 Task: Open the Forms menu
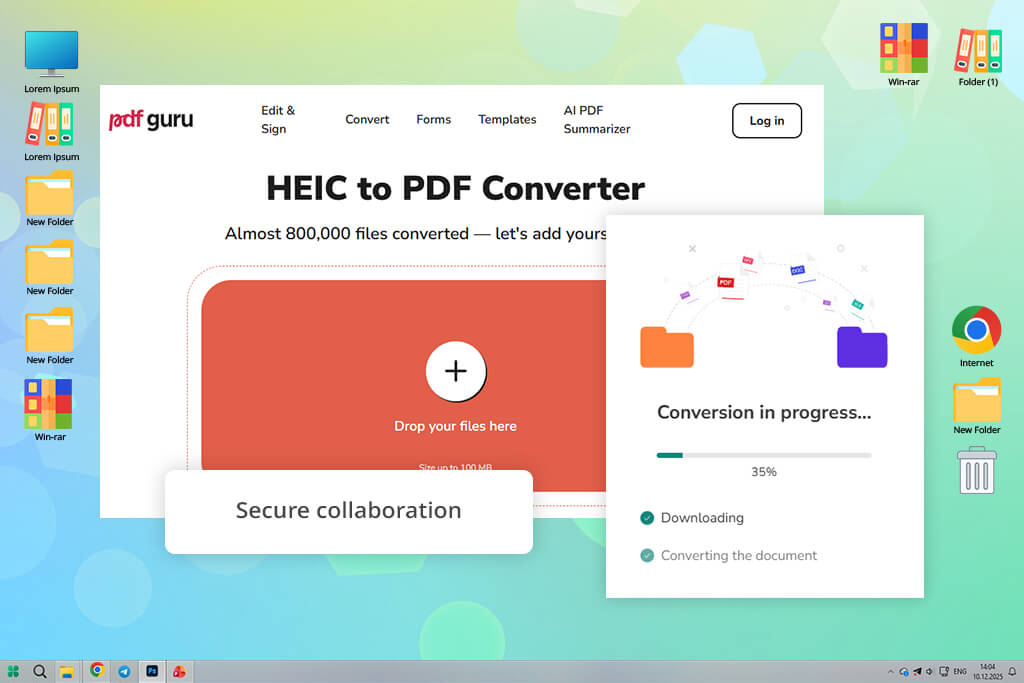point(434,119)
